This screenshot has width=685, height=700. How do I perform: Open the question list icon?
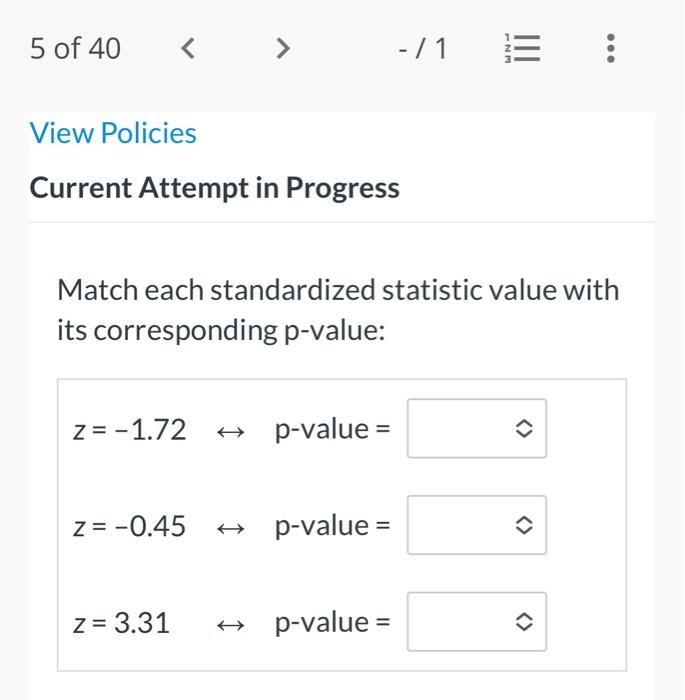click(x=521, y=48)
